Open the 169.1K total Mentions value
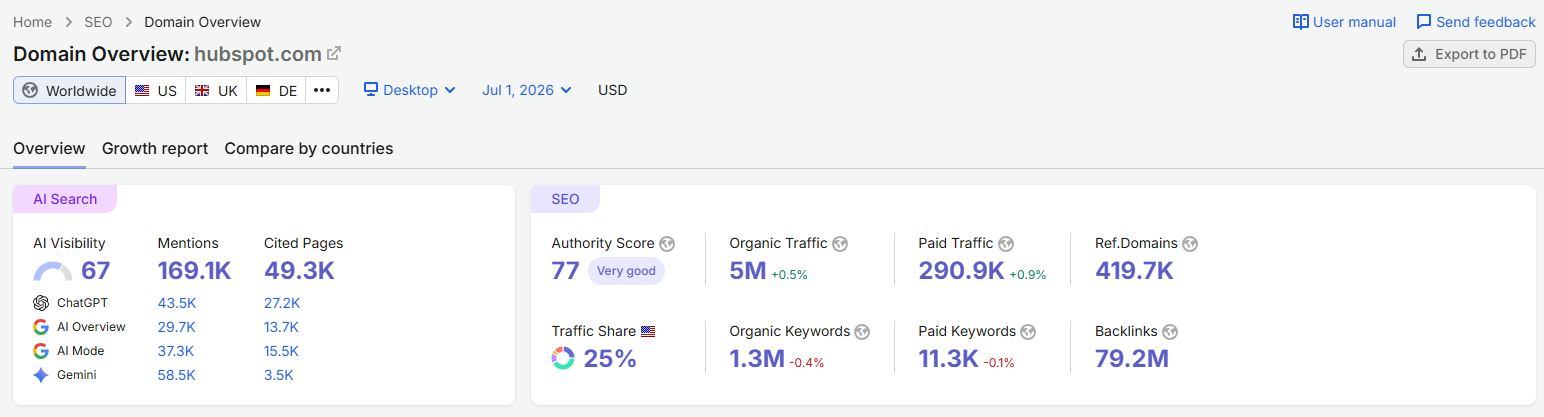The height and width of the screenshot is (417, 1544). click(194, 271)
